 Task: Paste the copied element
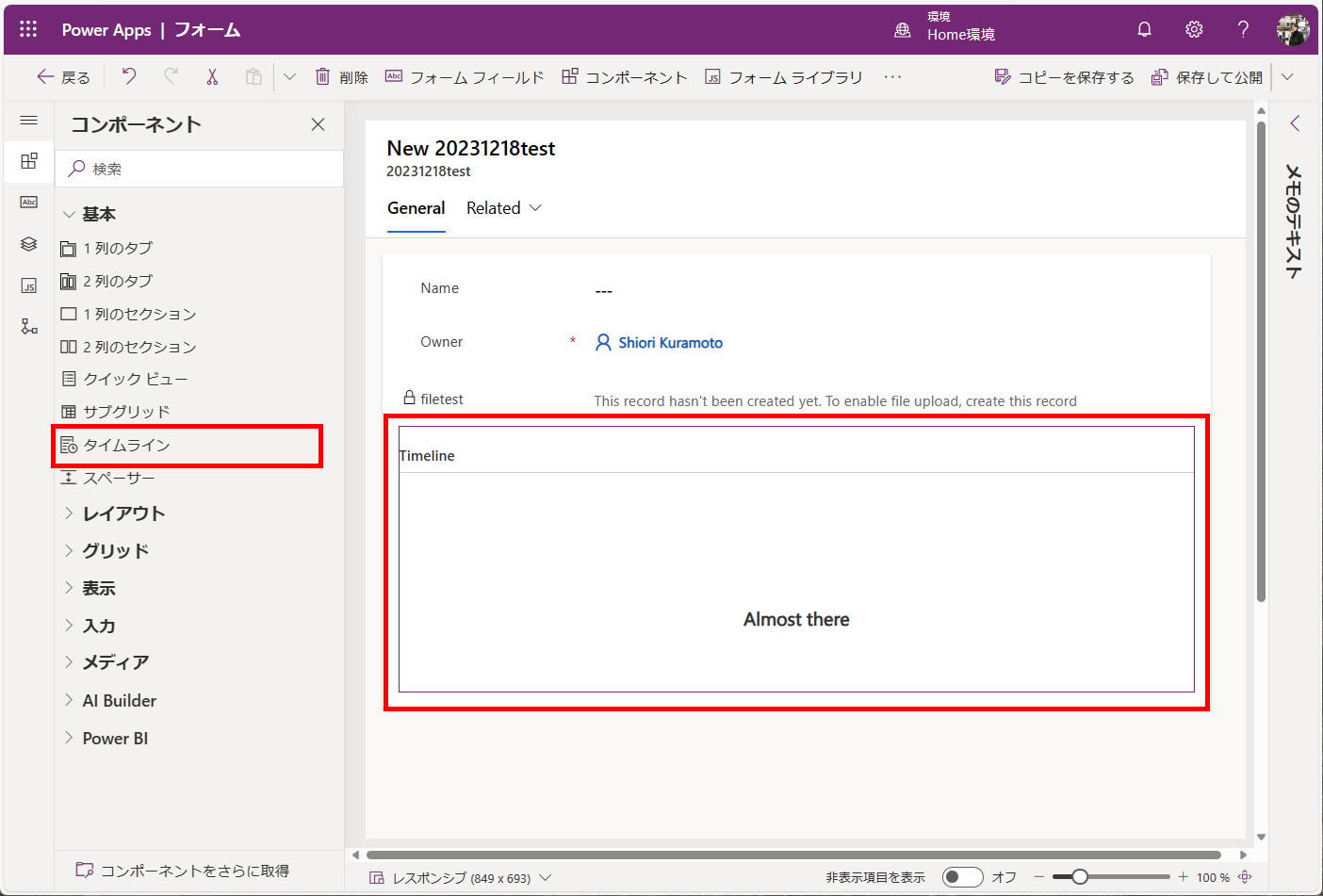pos(253,77)
